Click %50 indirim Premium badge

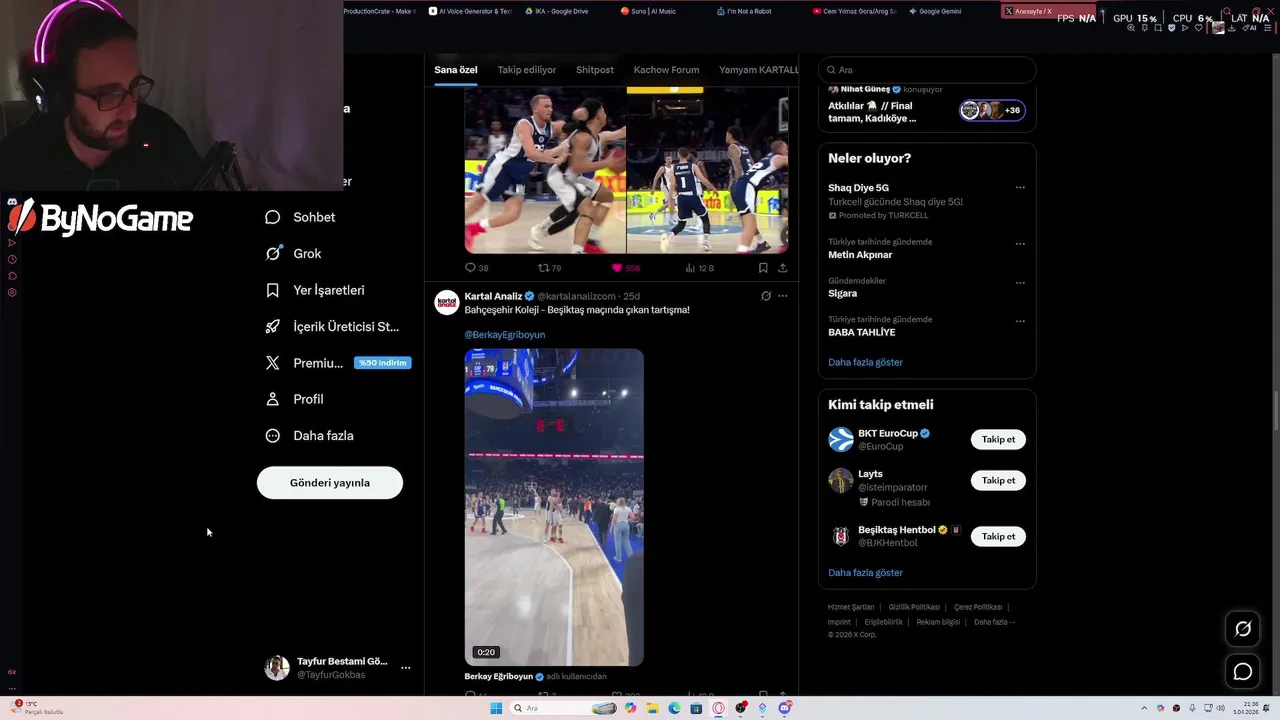[x=383, y=363]
